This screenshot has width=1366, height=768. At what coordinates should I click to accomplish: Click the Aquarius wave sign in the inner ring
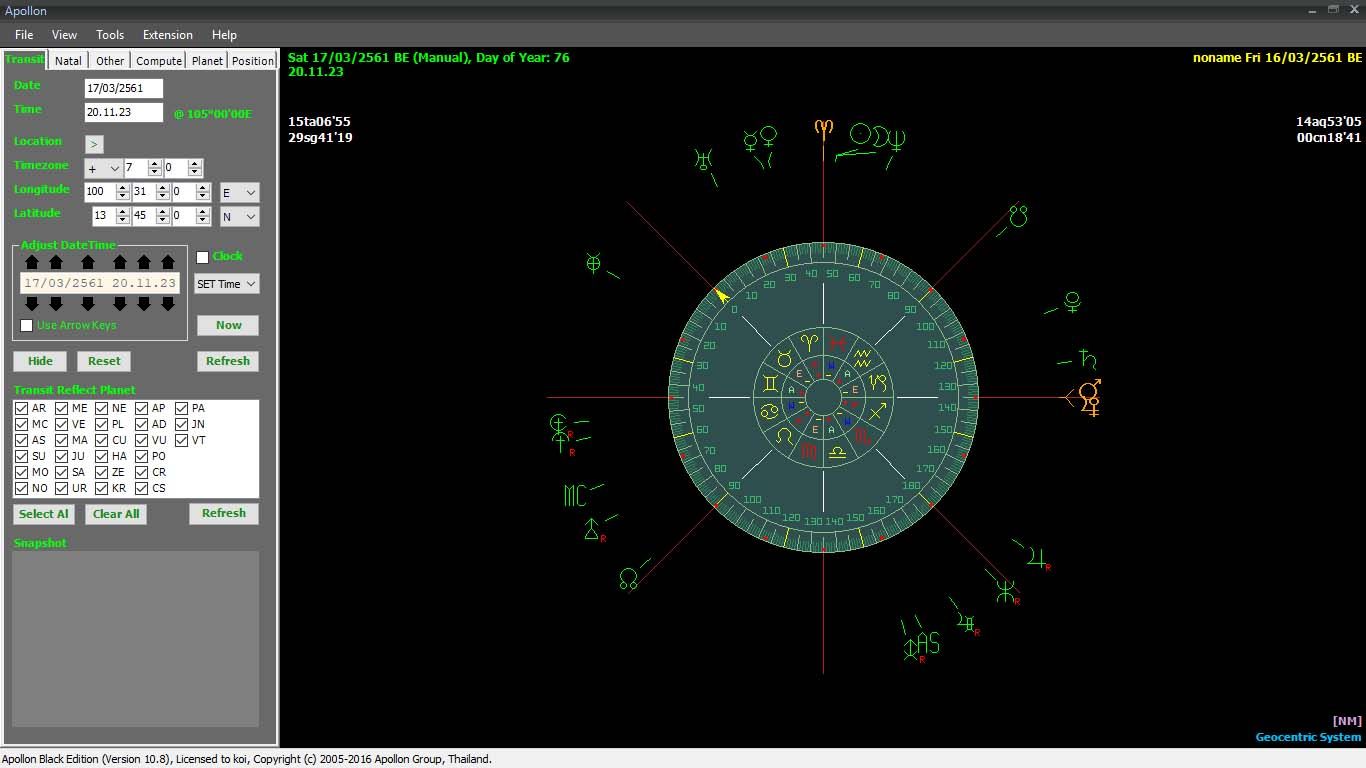point(863,357)
